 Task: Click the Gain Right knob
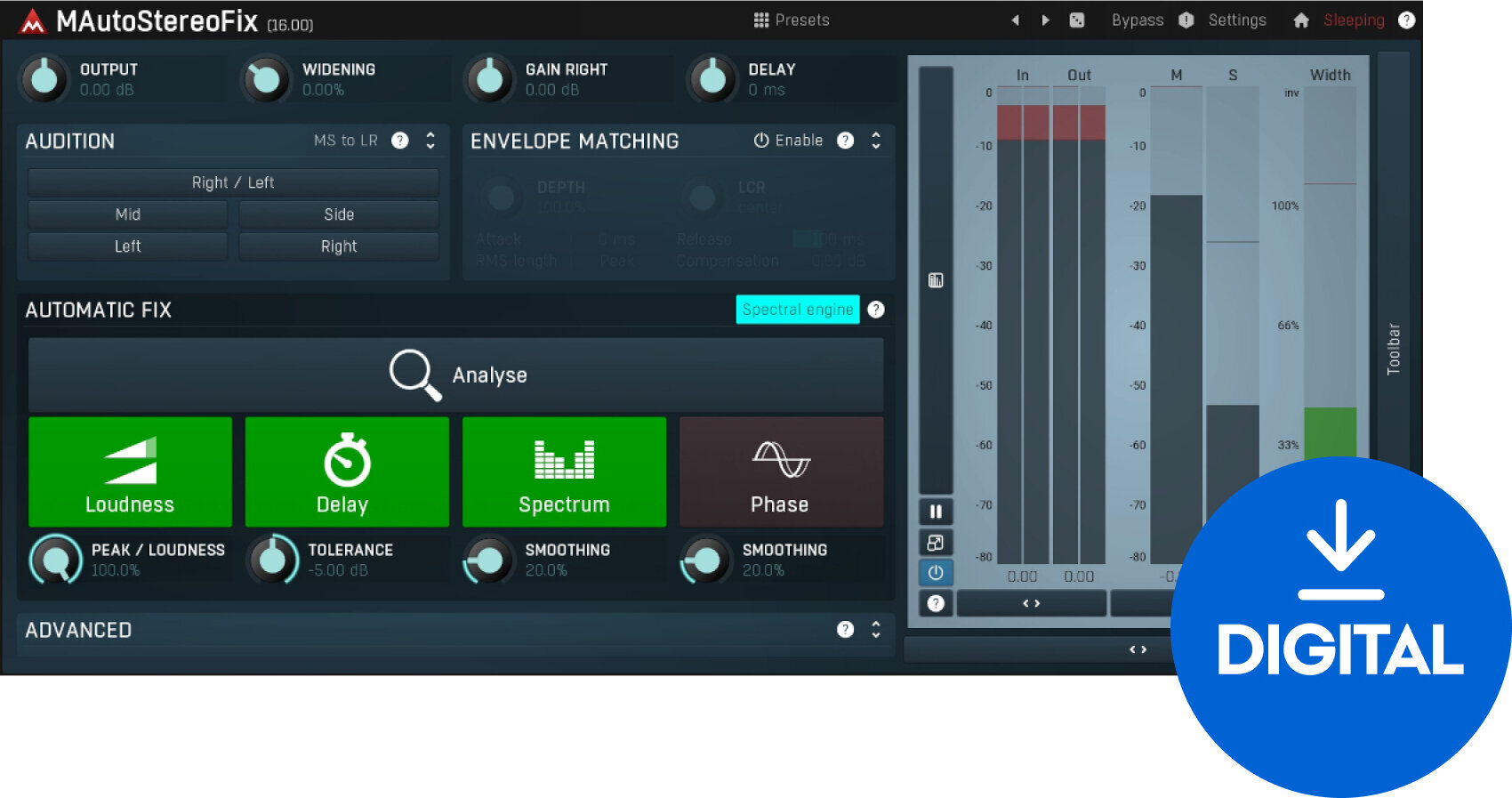[x=489, y=79]
